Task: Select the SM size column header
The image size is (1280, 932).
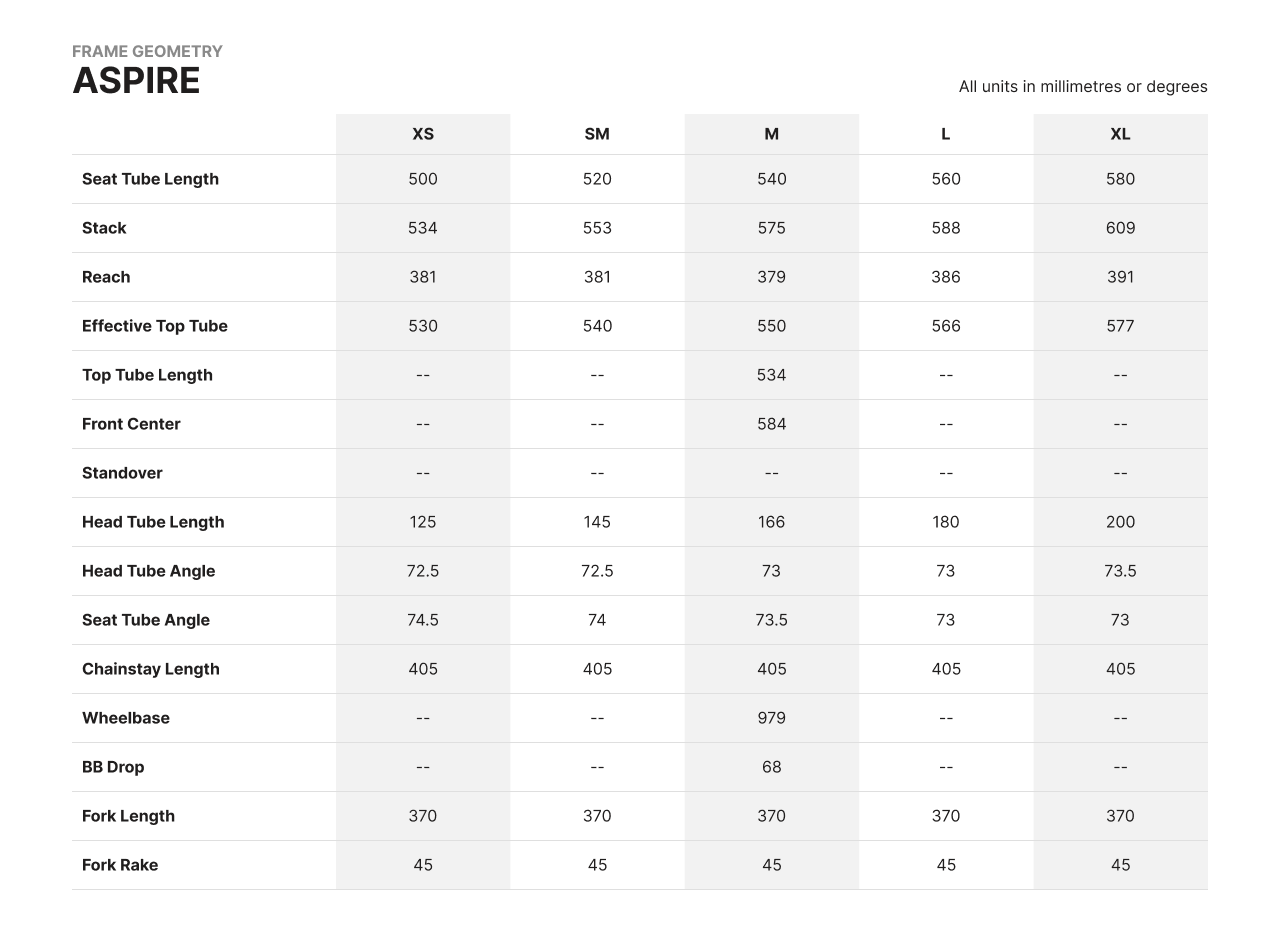Action: click(x=597, y=134)
